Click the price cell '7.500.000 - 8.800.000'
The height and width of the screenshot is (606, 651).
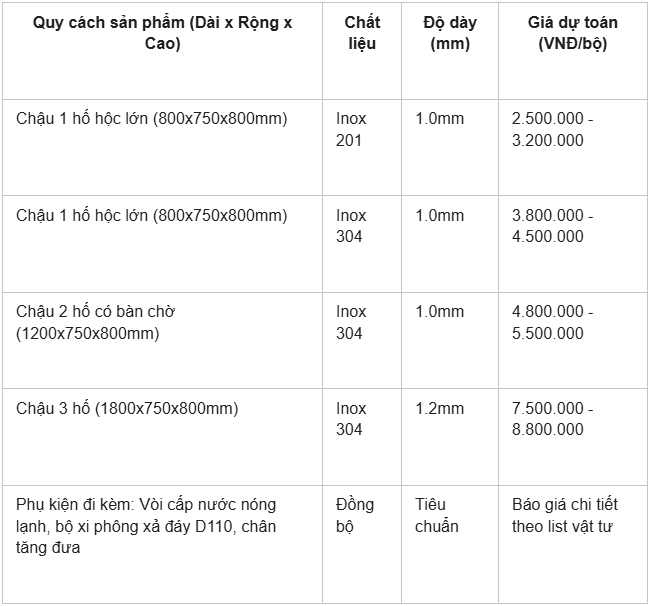click(x=573, y=437)
